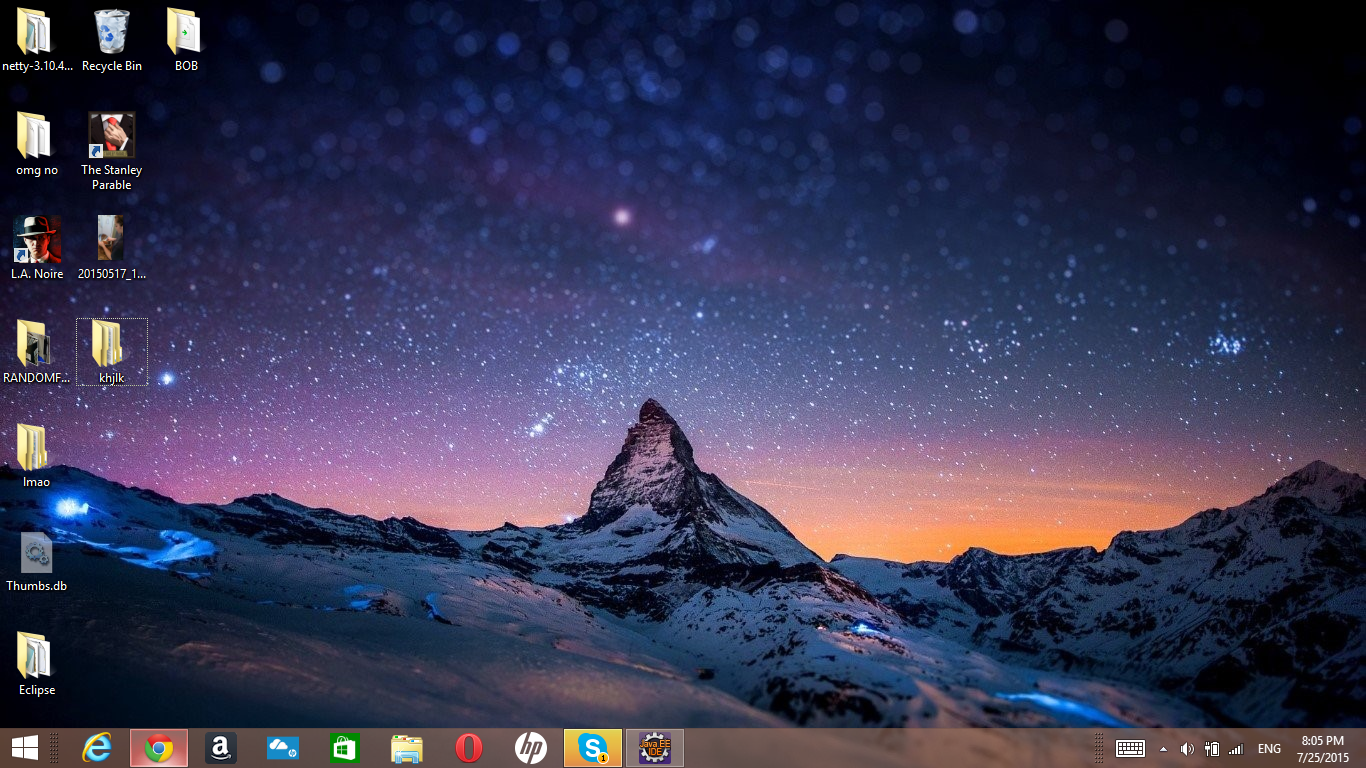Screen dimensions: 1366x768
Task: Click the HP logo taskbar icon
Action: pos(530,748)
